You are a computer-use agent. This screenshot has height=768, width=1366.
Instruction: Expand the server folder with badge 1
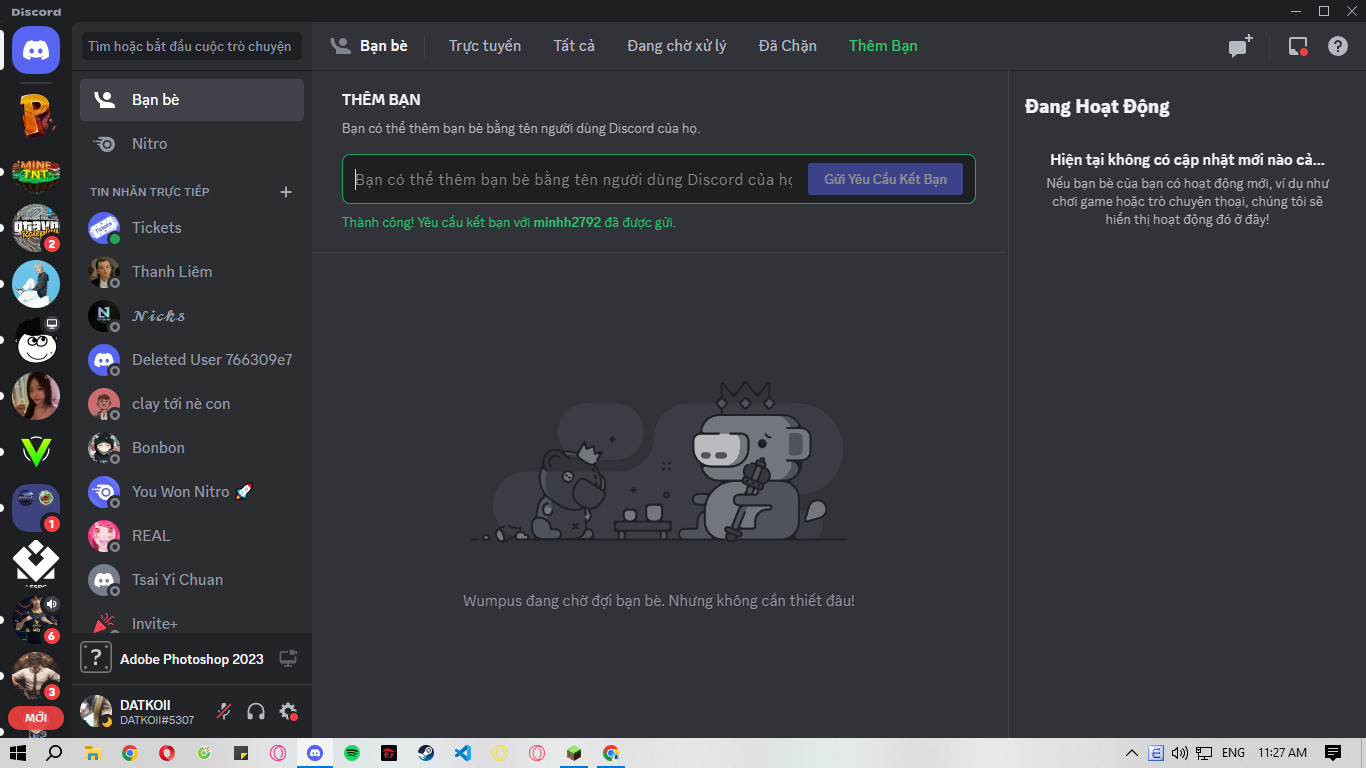pos(36,508)
